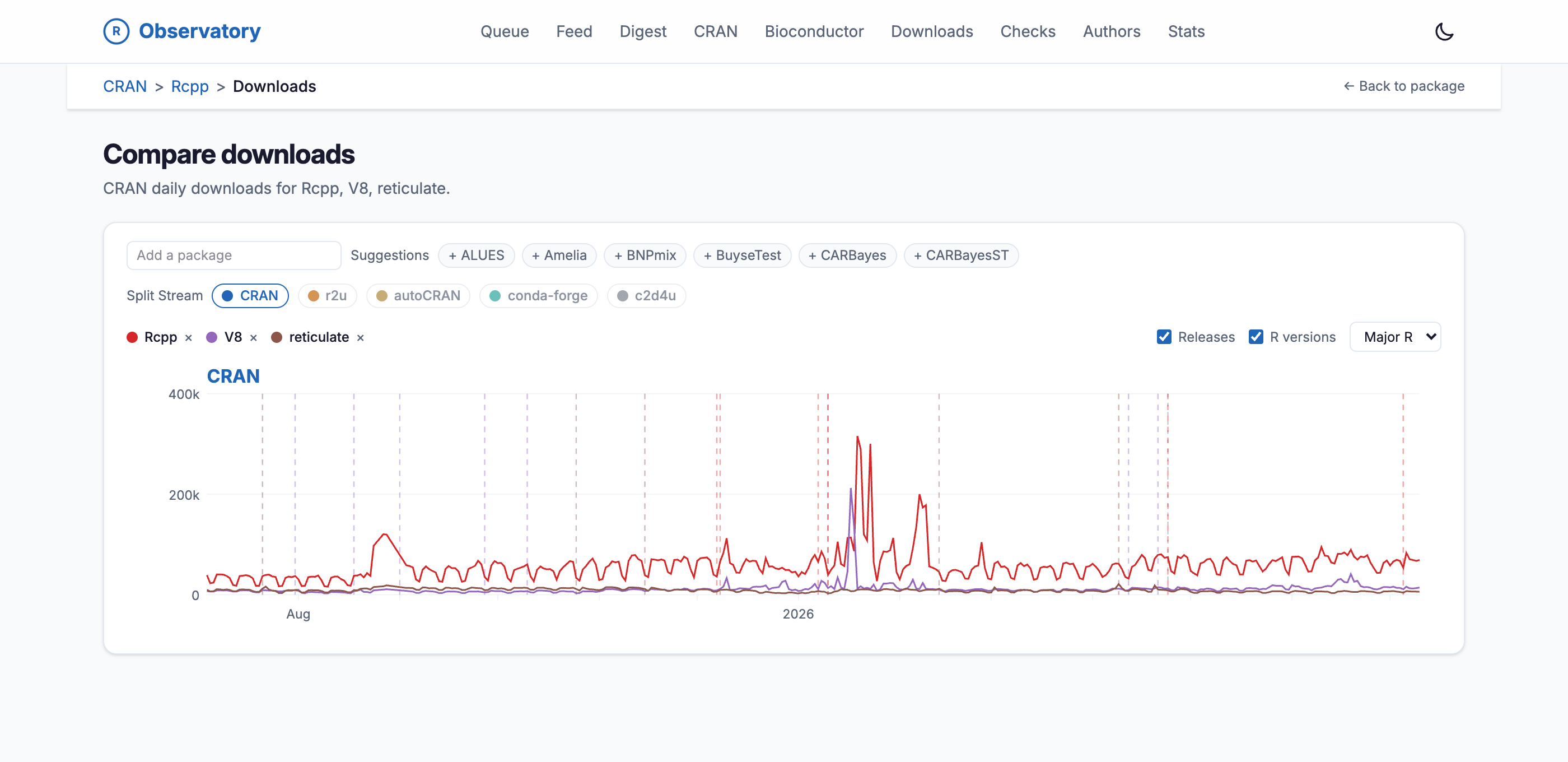Screen dimensions: 1568x762
Task: Open the Stats nav item
Action: pos(1186,31)
